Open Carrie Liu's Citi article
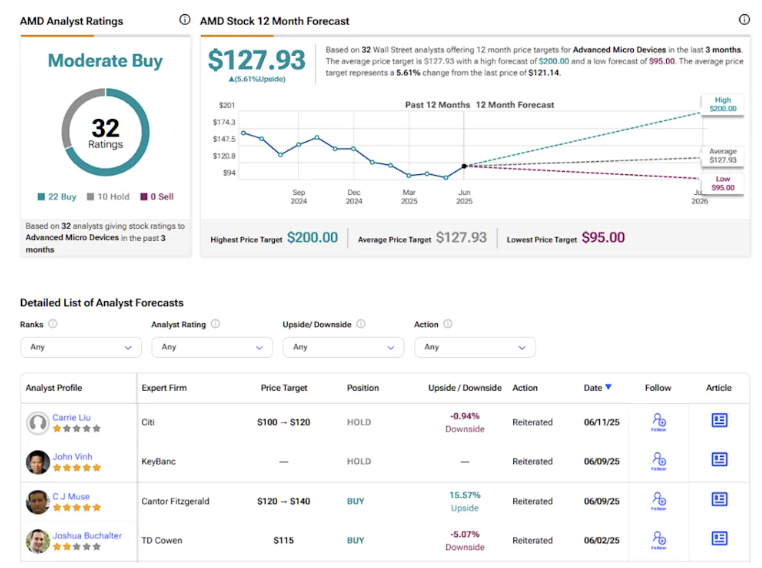This screenshot has width=762, height=568. pos(719,420)
